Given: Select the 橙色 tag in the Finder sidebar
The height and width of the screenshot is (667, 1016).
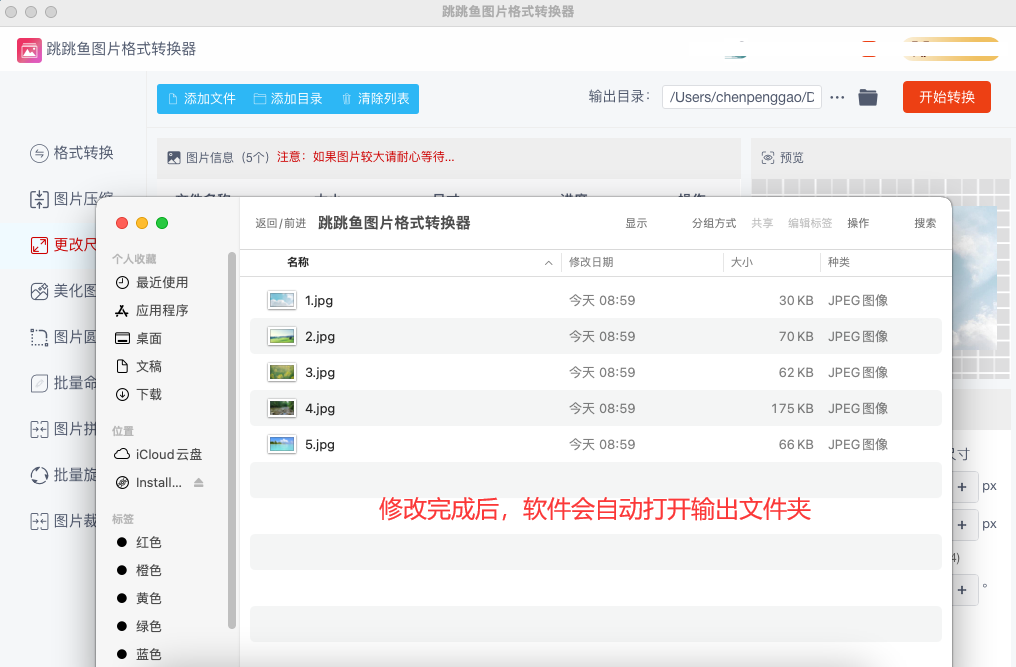Looking at the screenshot, I should tap(139, 570).
